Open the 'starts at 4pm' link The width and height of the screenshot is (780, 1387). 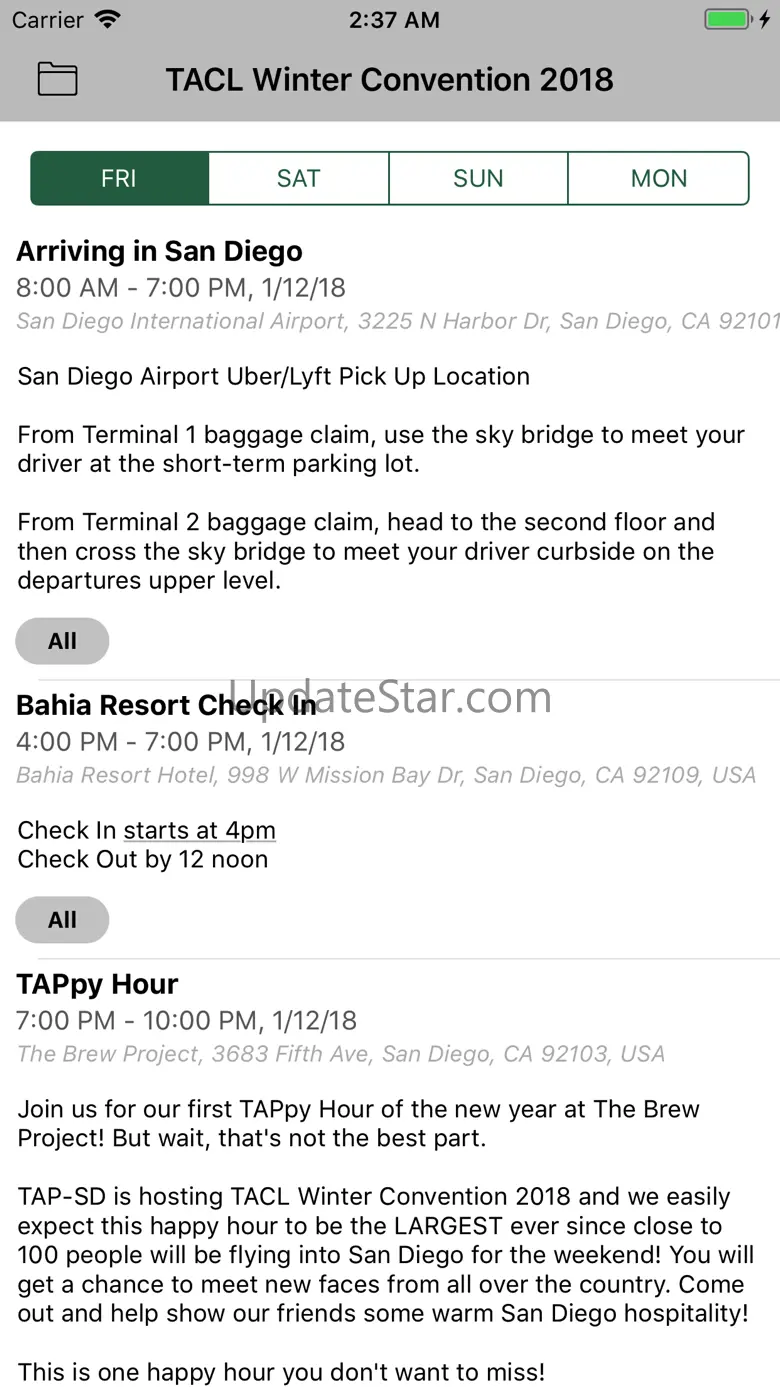(x=199, y=831)
